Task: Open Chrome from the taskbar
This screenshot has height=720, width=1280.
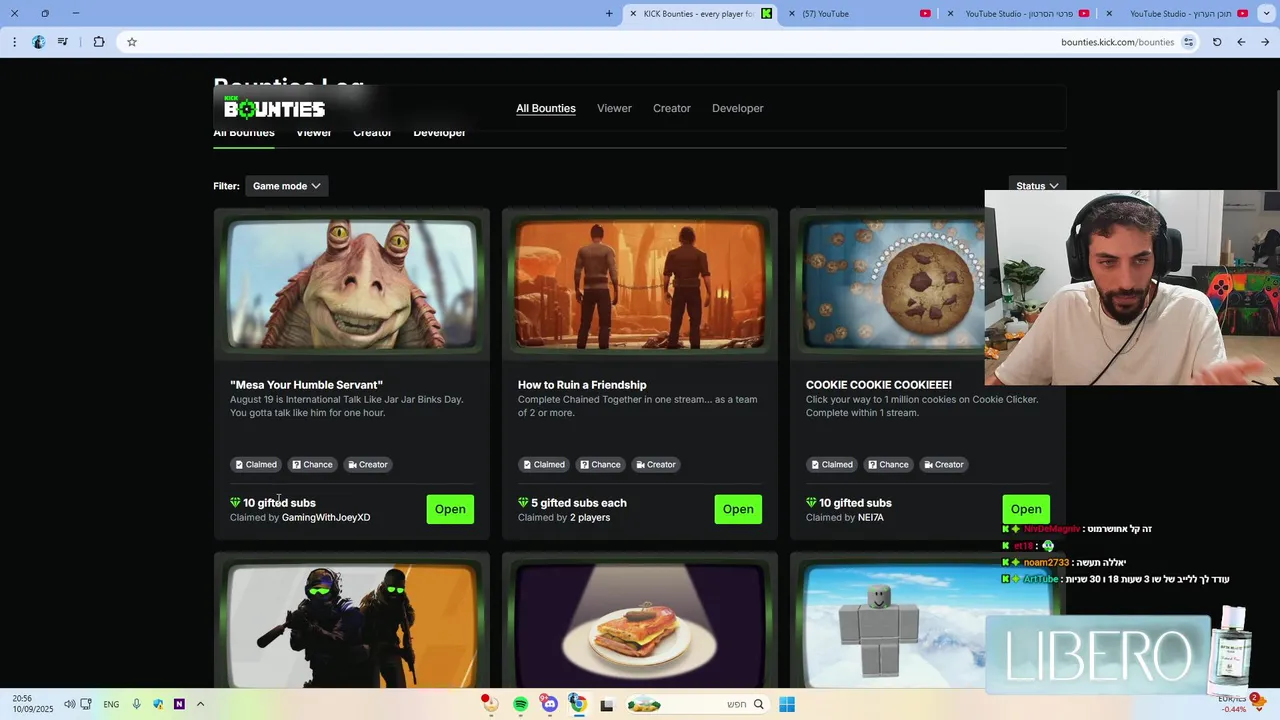Action: [x=577, y=705]
